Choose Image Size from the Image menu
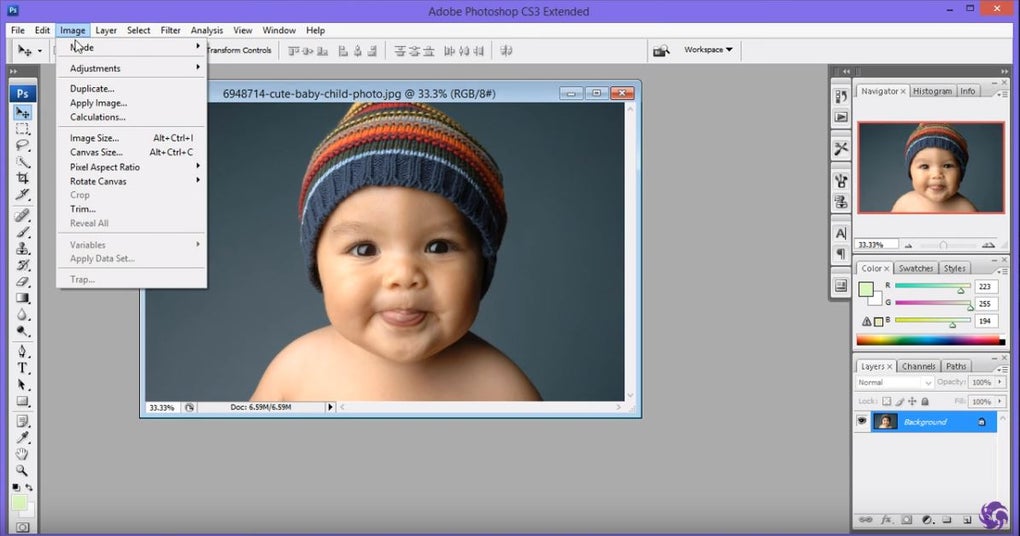Image resolution: width=1020 pixels, height=536 pixels. pyautogui.click(x=94, y=138)
